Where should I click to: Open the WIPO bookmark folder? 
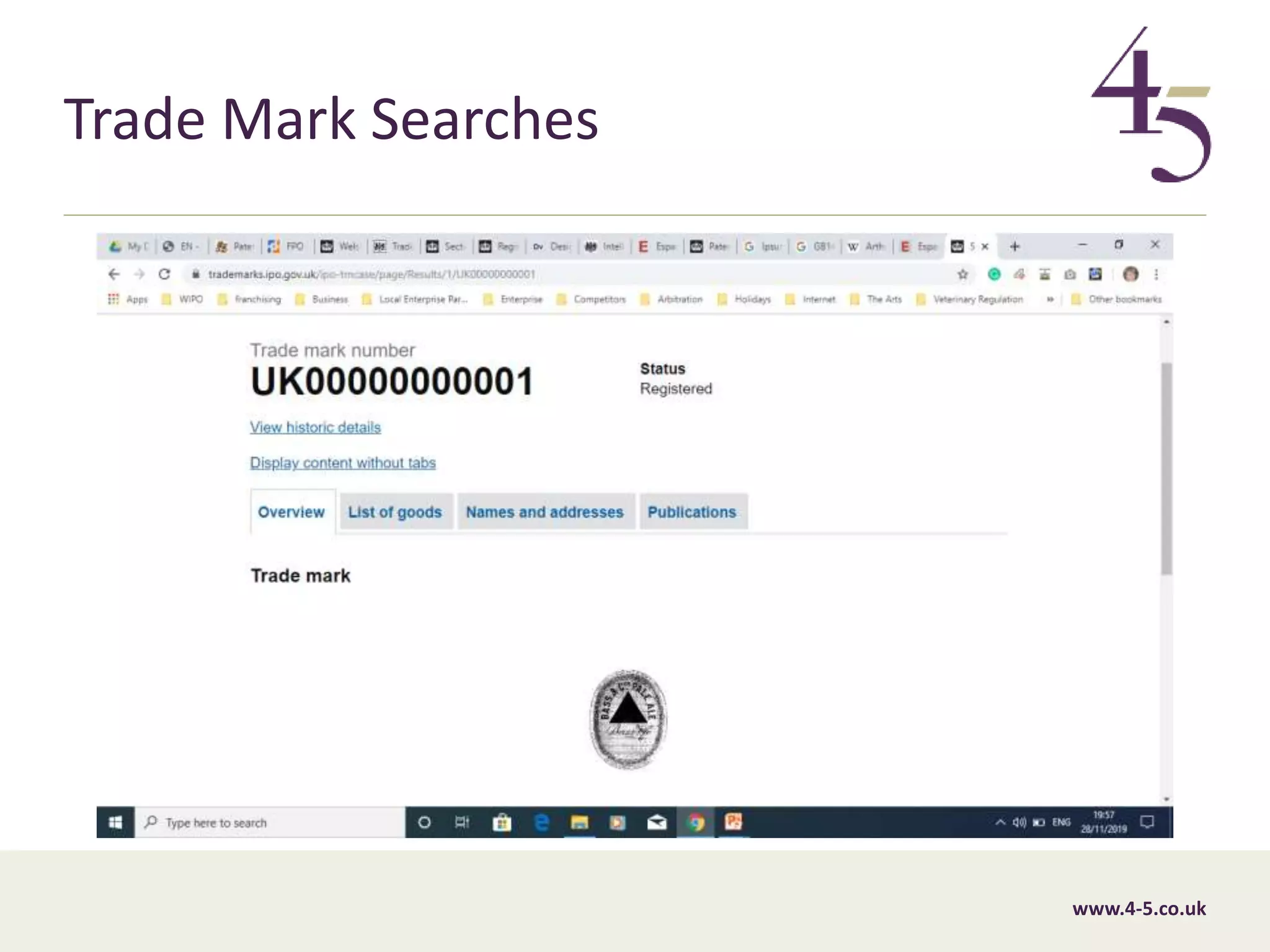(182, 299)
